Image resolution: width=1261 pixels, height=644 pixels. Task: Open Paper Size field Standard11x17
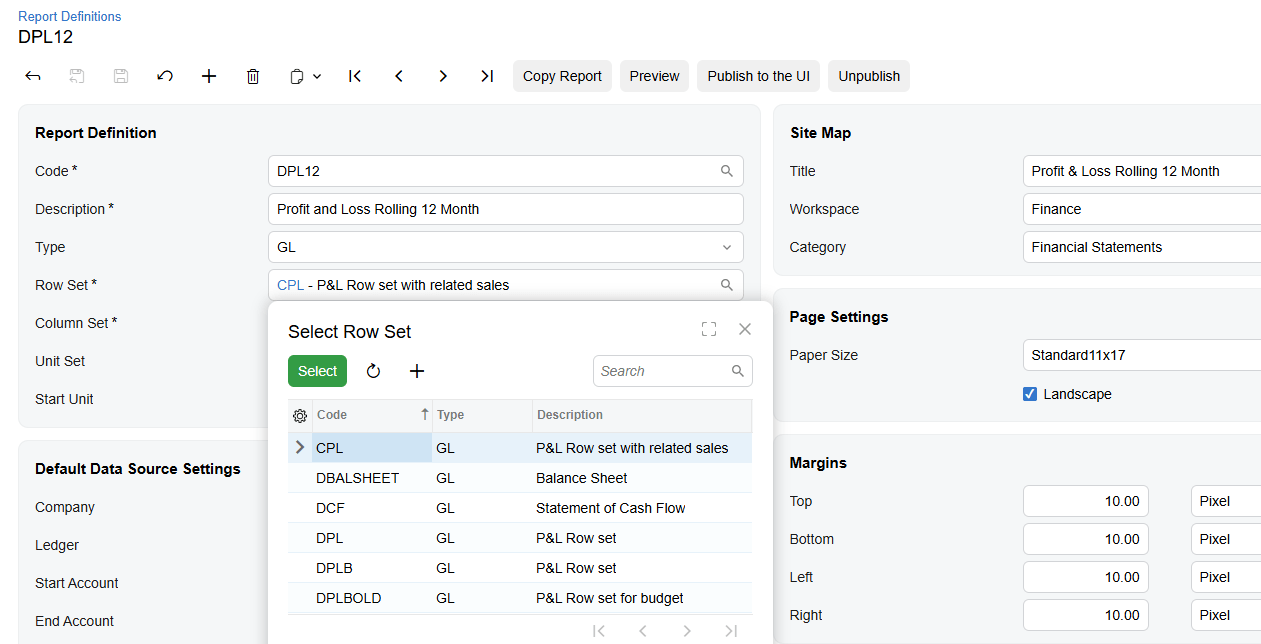point(1142,355)
